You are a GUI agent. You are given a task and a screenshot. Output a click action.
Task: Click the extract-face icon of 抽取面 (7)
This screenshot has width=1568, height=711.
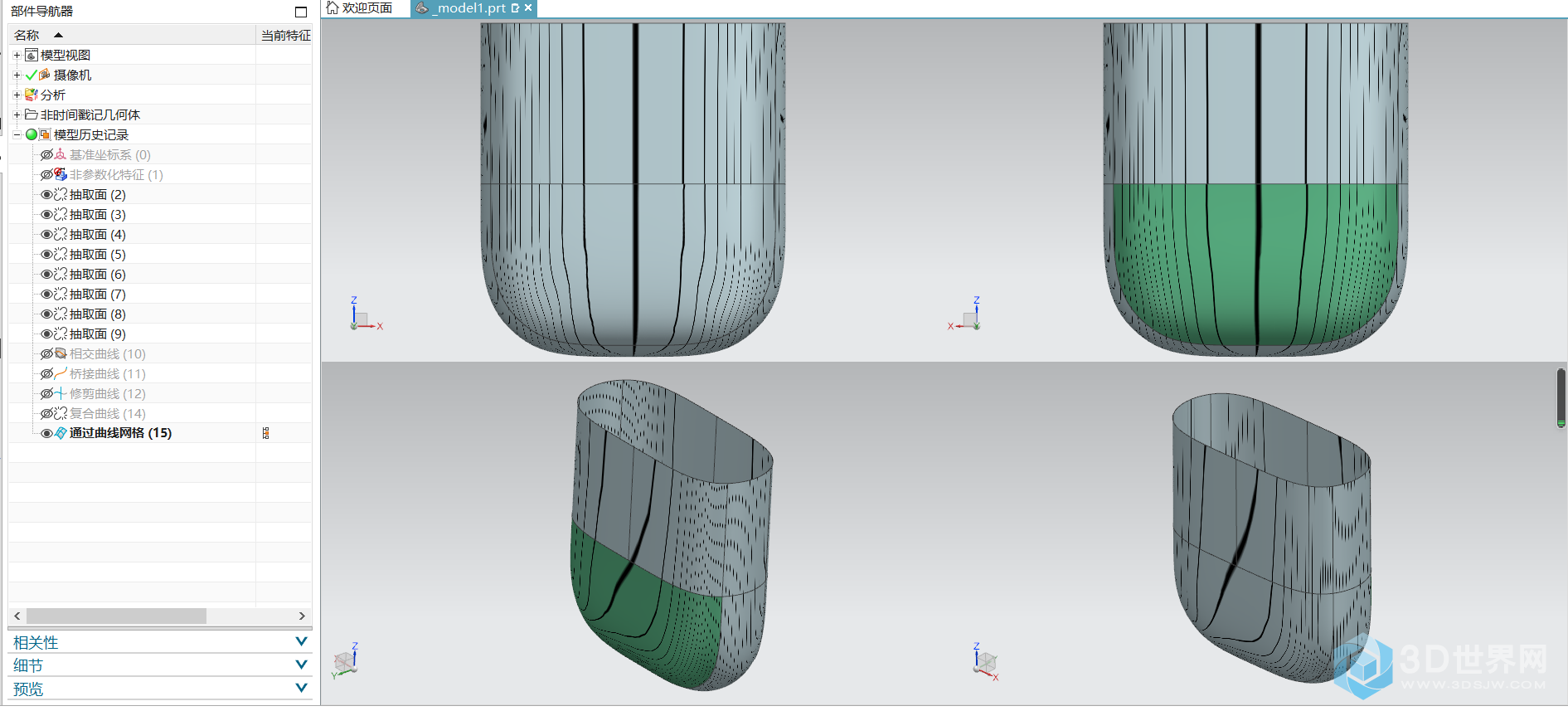pyautogui.click(x=61, y=294)
